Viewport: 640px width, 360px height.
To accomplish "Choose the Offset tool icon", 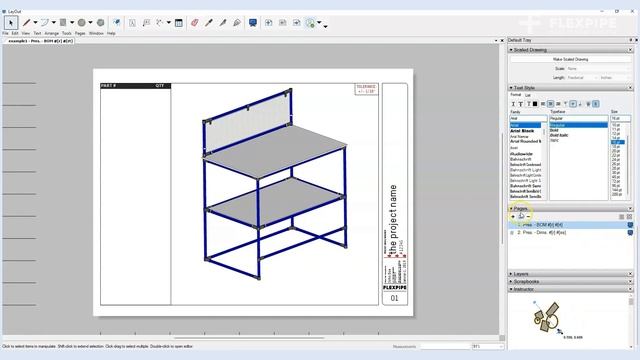I will pos(117,23).
